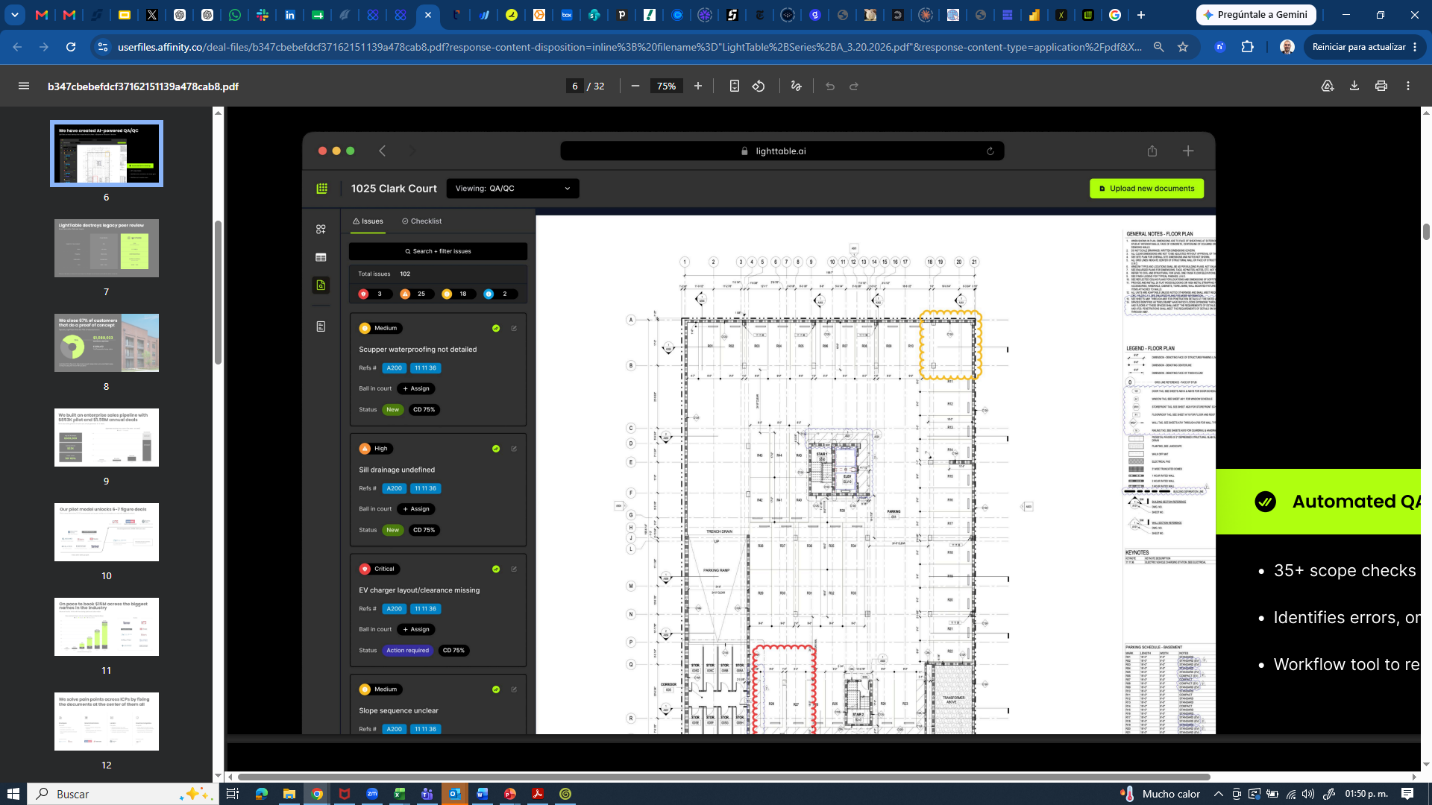
Task: Edit the Scupper waterproofing issue card
Action: point(514,328)
